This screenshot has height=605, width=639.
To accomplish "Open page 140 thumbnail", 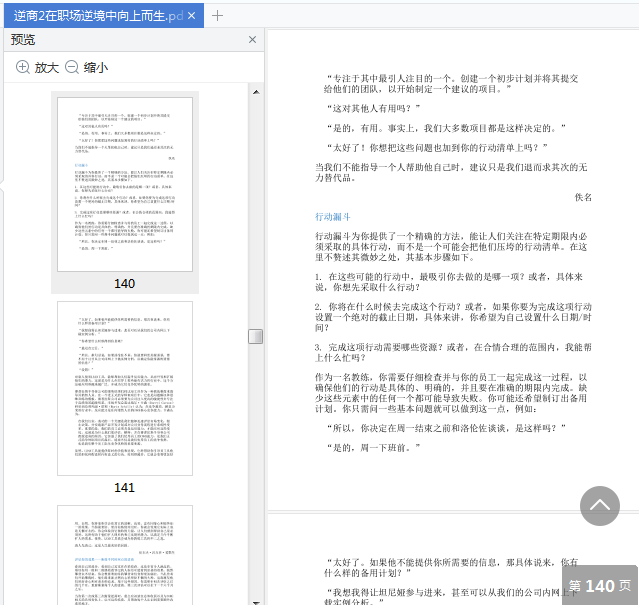I will point(125,184).
